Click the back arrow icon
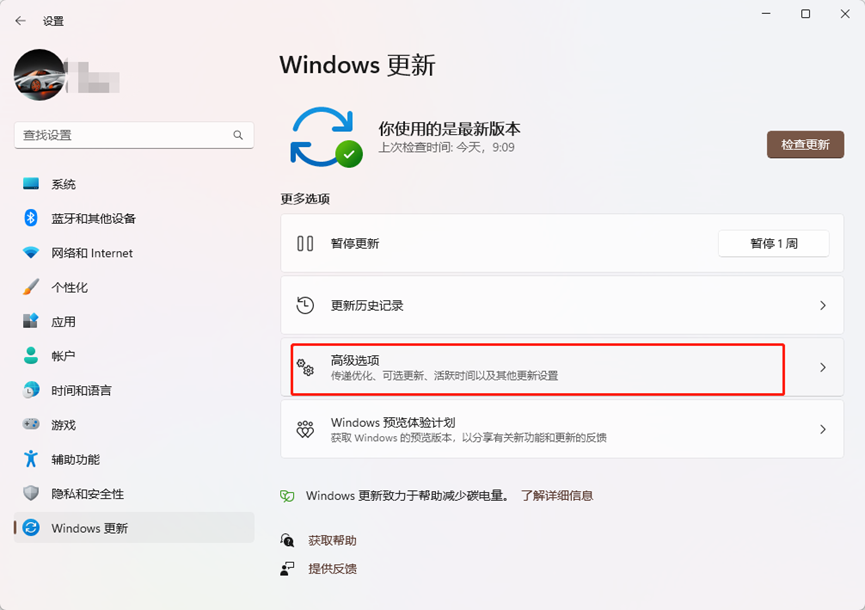 tap(20, 20)
